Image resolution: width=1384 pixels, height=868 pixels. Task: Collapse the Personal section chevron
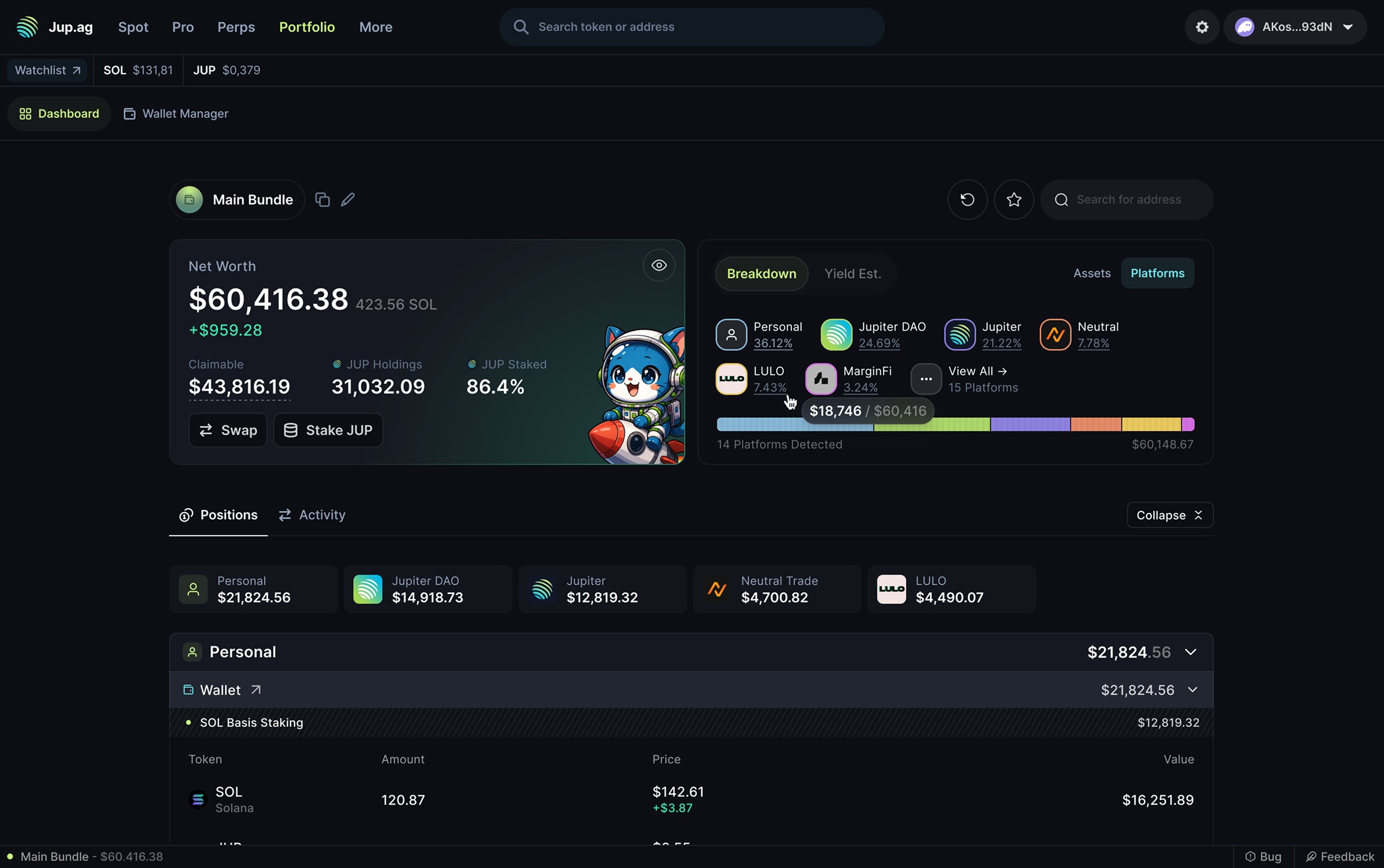[1190, 652]
